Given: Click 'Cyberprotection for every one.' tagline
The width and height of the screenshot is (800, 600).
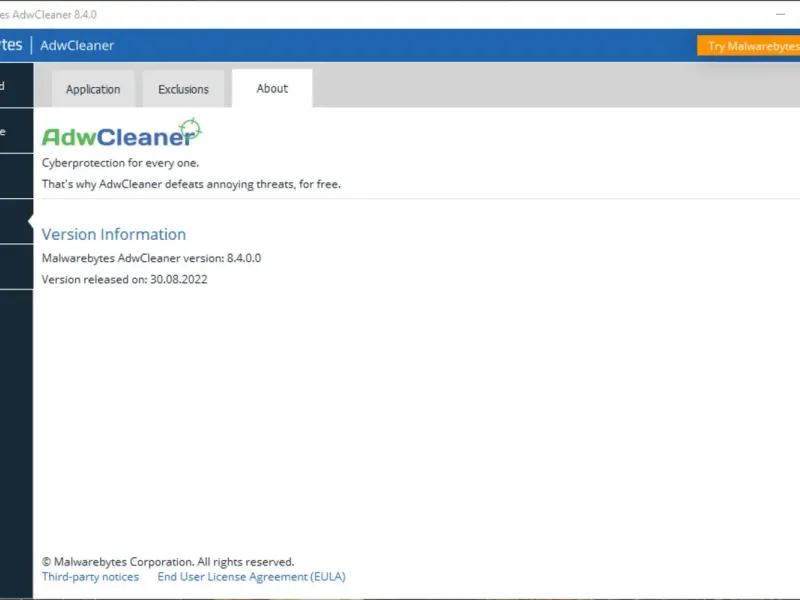Looking at the screenshot, I should coord(120,163).
